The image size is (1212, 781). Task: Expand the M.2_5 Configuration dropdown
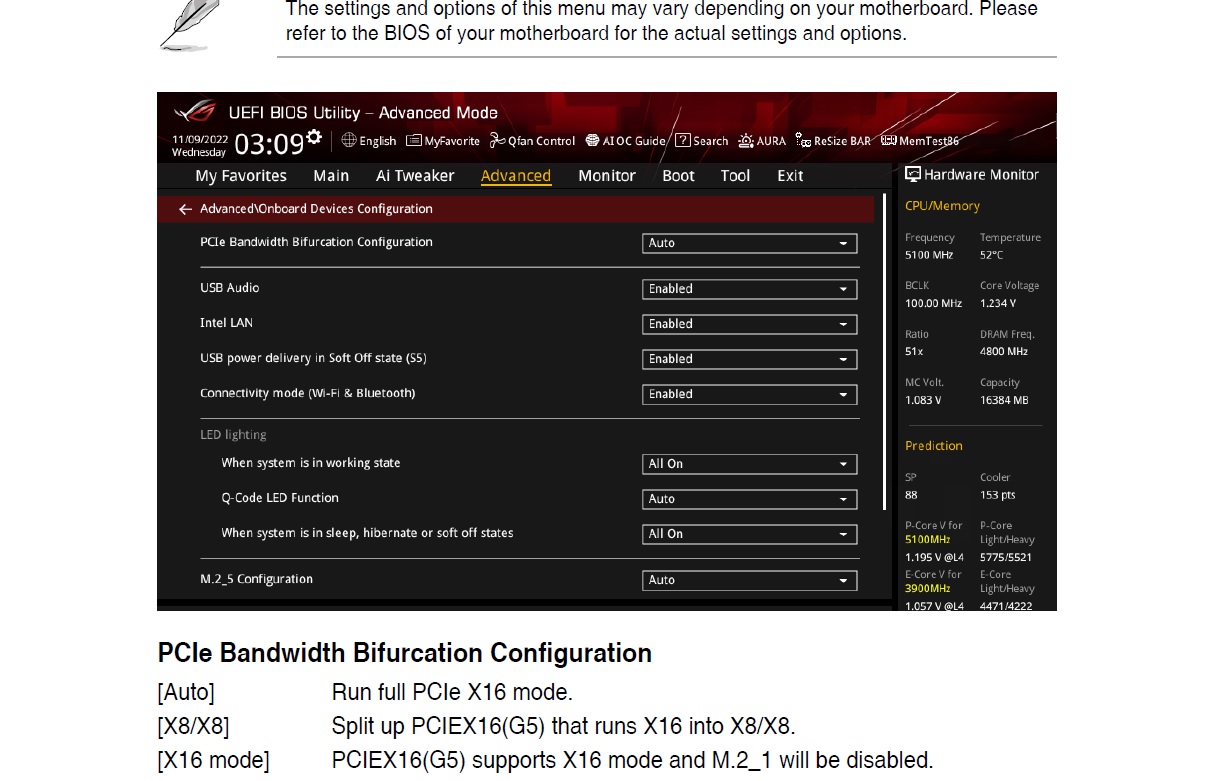pos(749,580)
